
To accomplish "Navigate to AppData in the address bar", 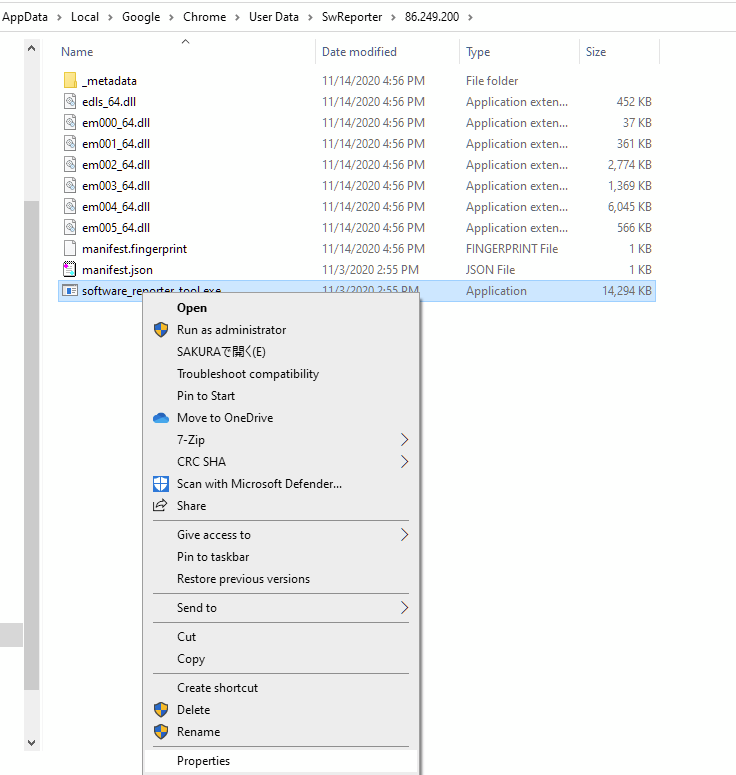I will (x=25, y=17).
